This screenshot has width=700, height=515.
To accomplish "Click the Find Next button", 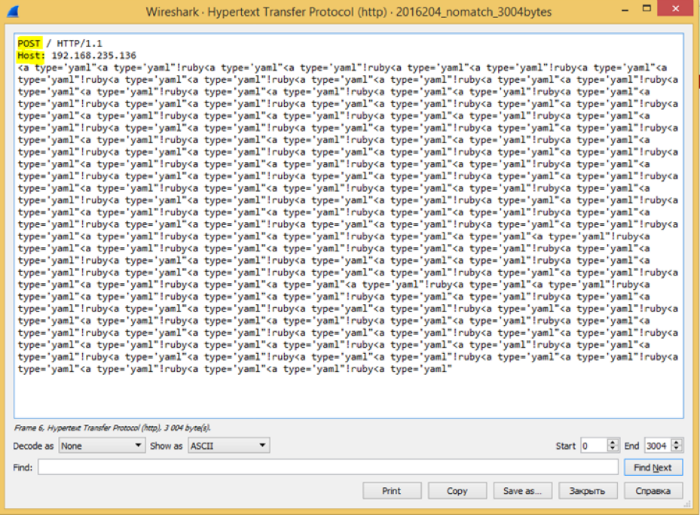I will (653, 467).
